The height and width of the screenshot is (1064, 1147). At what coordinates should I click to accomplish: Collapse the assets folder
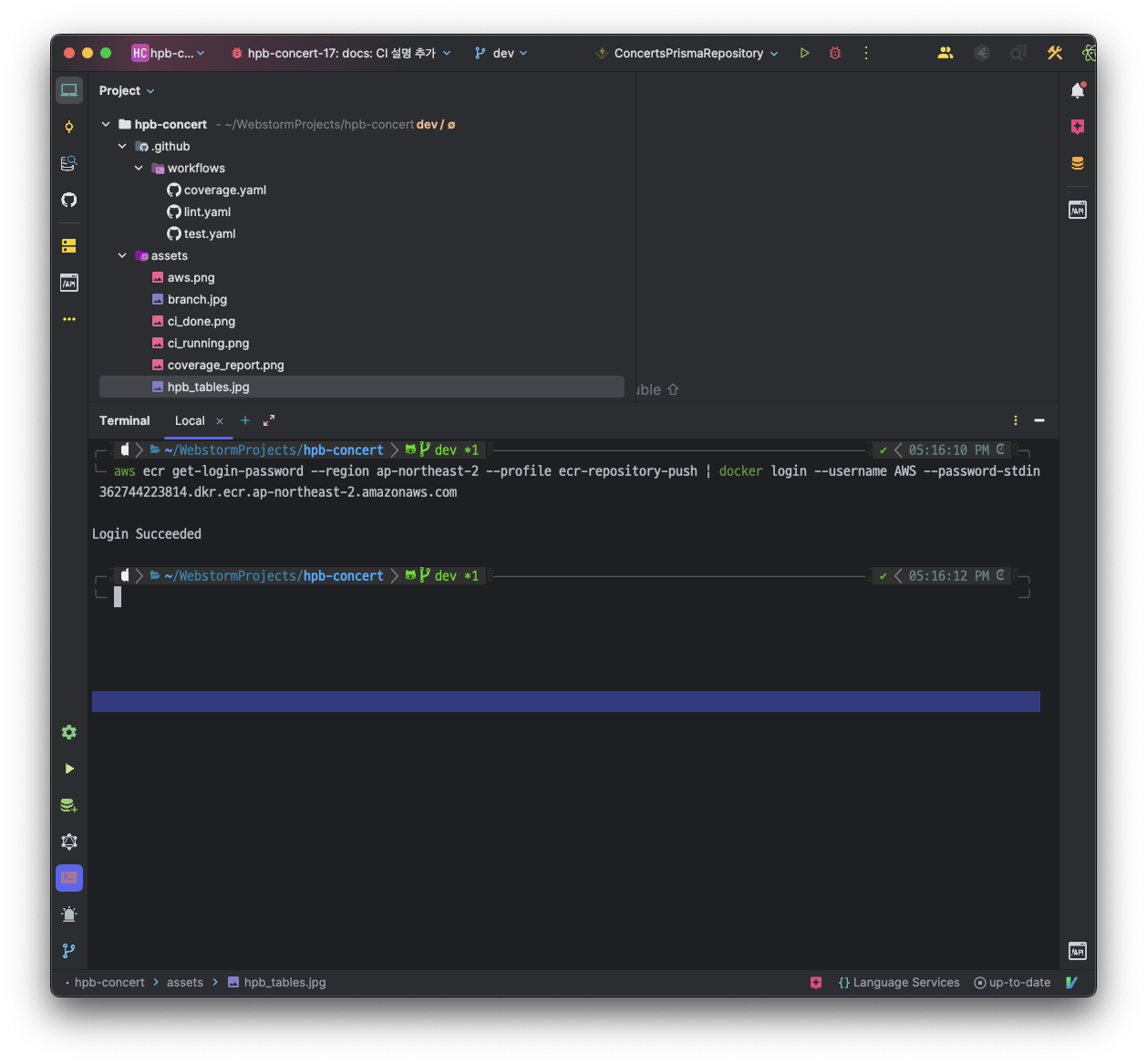122,255
